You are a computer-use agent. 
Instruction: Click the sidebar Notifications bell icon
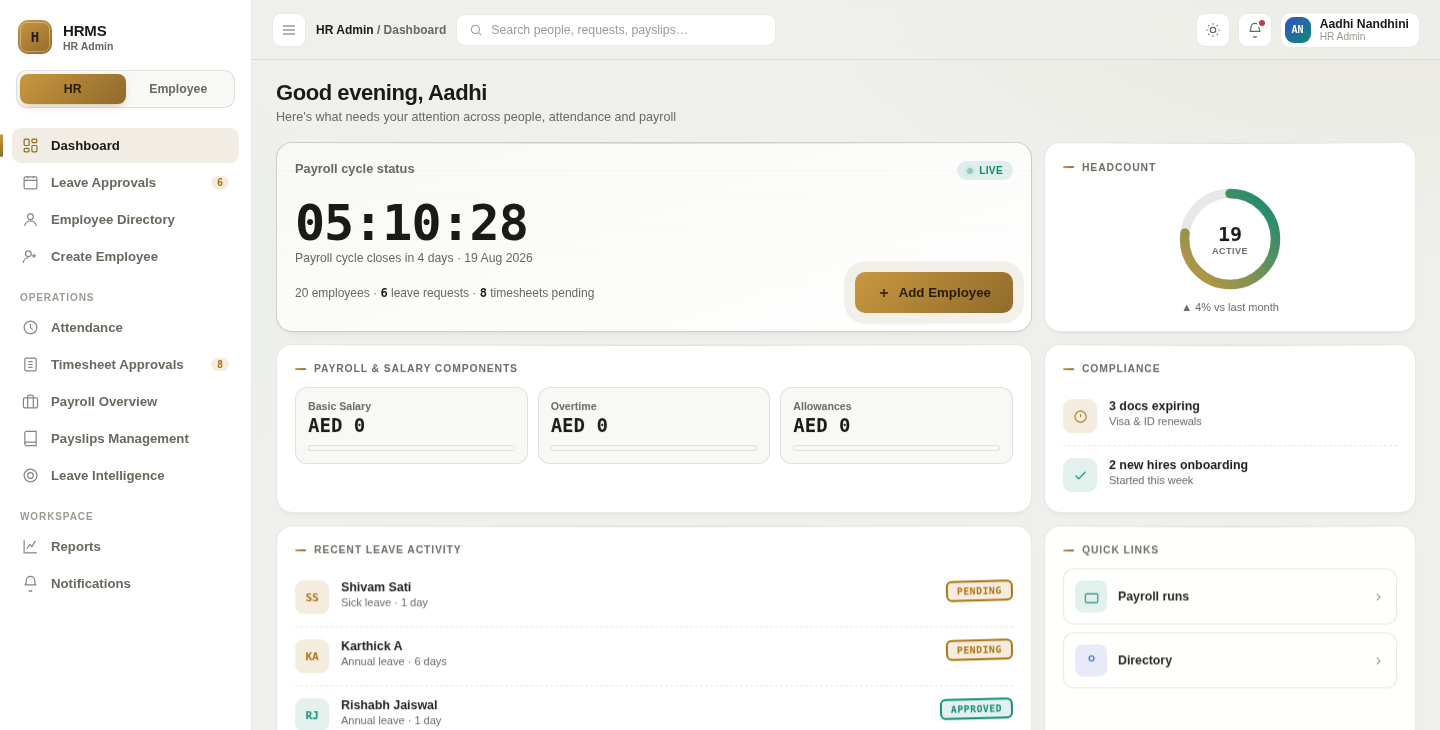pyautogui.click(x=30, y=583)
